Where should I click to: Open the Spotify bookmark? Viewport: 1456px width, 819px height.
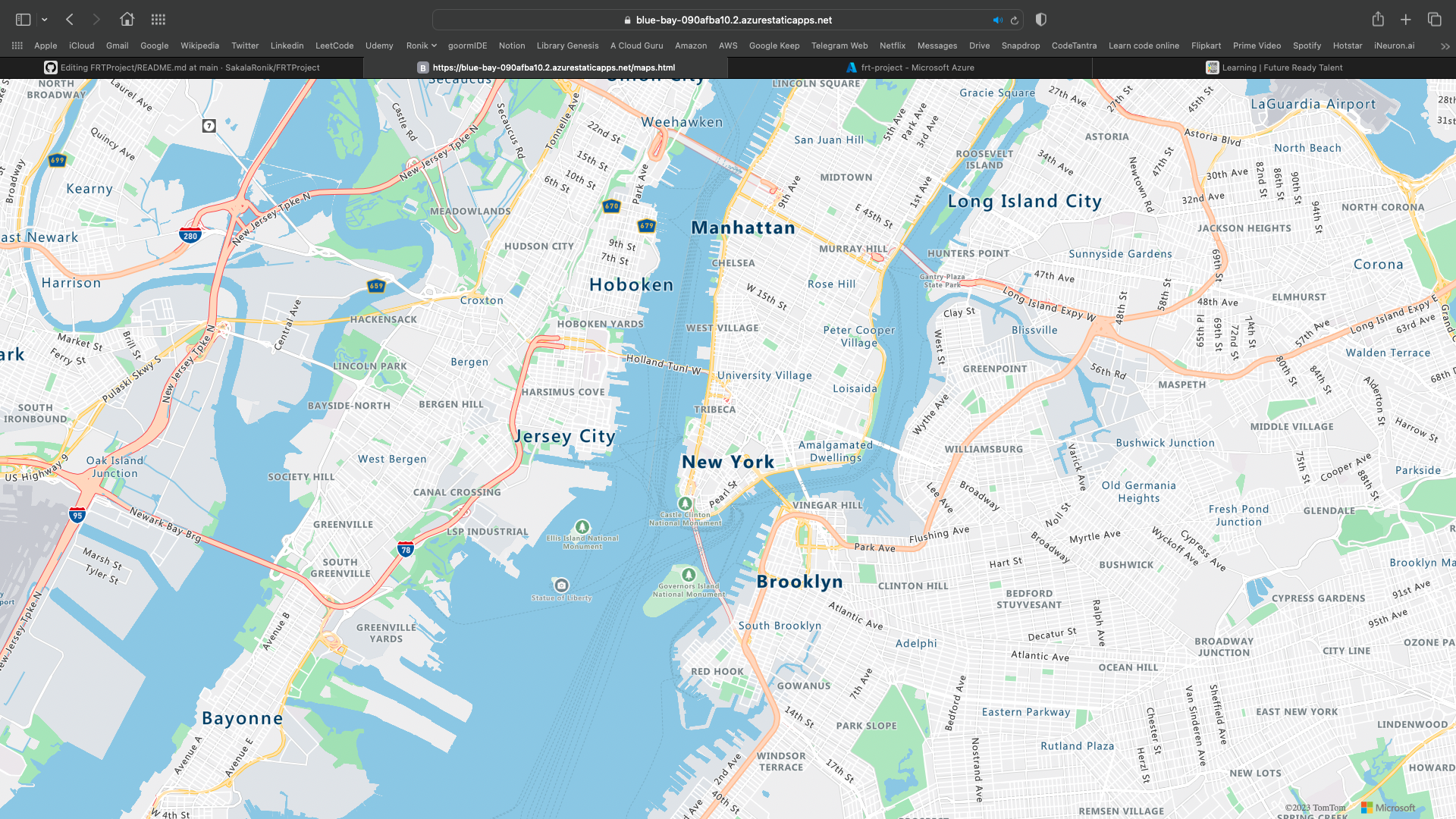coord(1307,45)
